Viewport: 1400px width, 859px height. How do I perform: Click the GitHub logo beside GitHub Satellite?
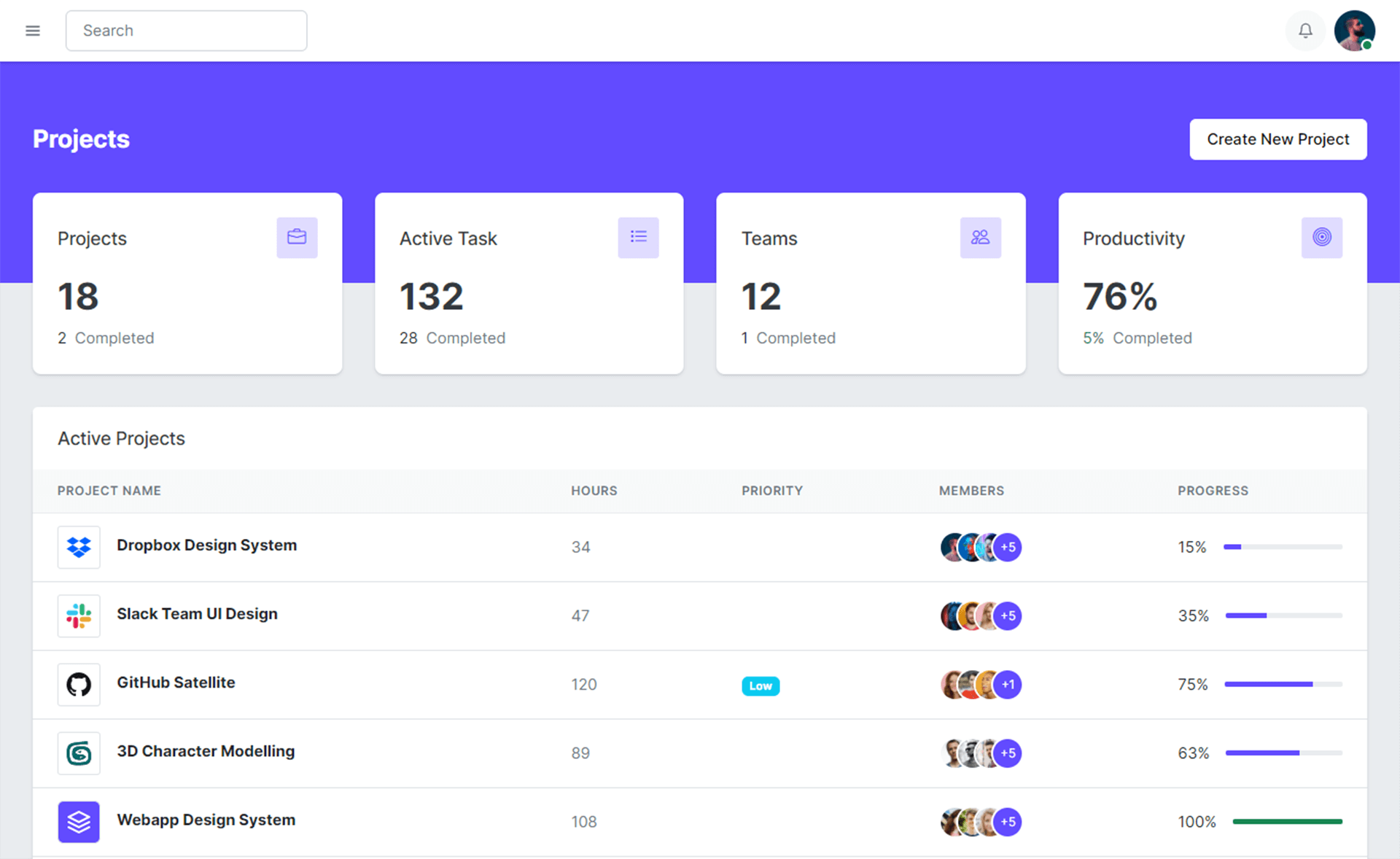click(x=78, y=684)
